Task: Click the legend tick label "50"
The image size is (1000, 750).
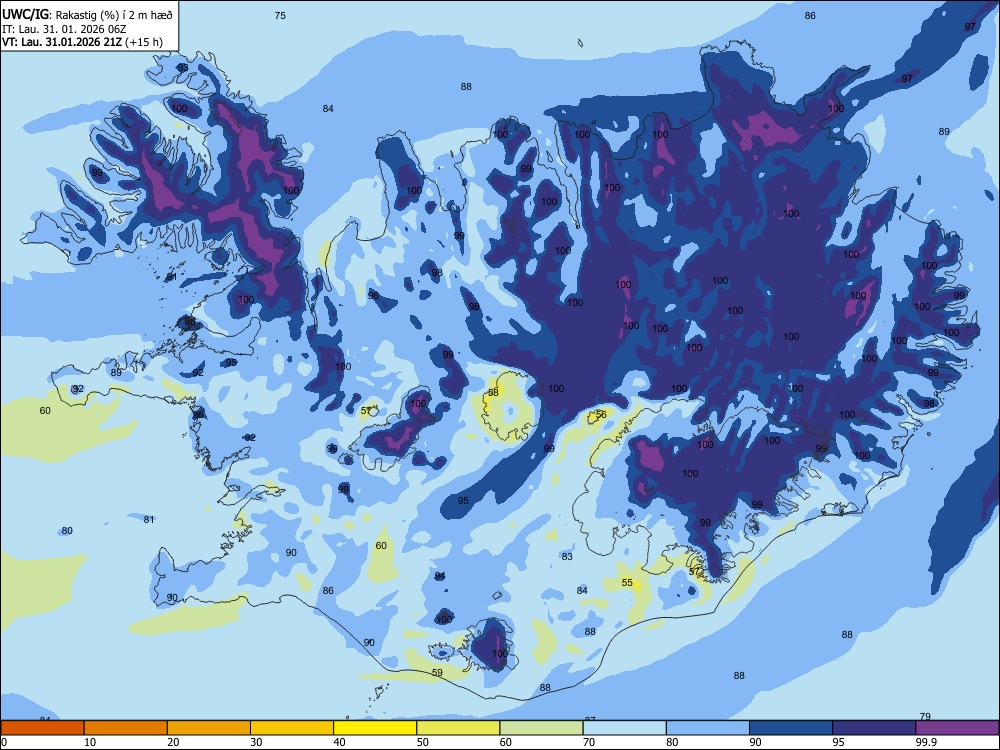Action: pyautogui.click(x=423, y=742)
